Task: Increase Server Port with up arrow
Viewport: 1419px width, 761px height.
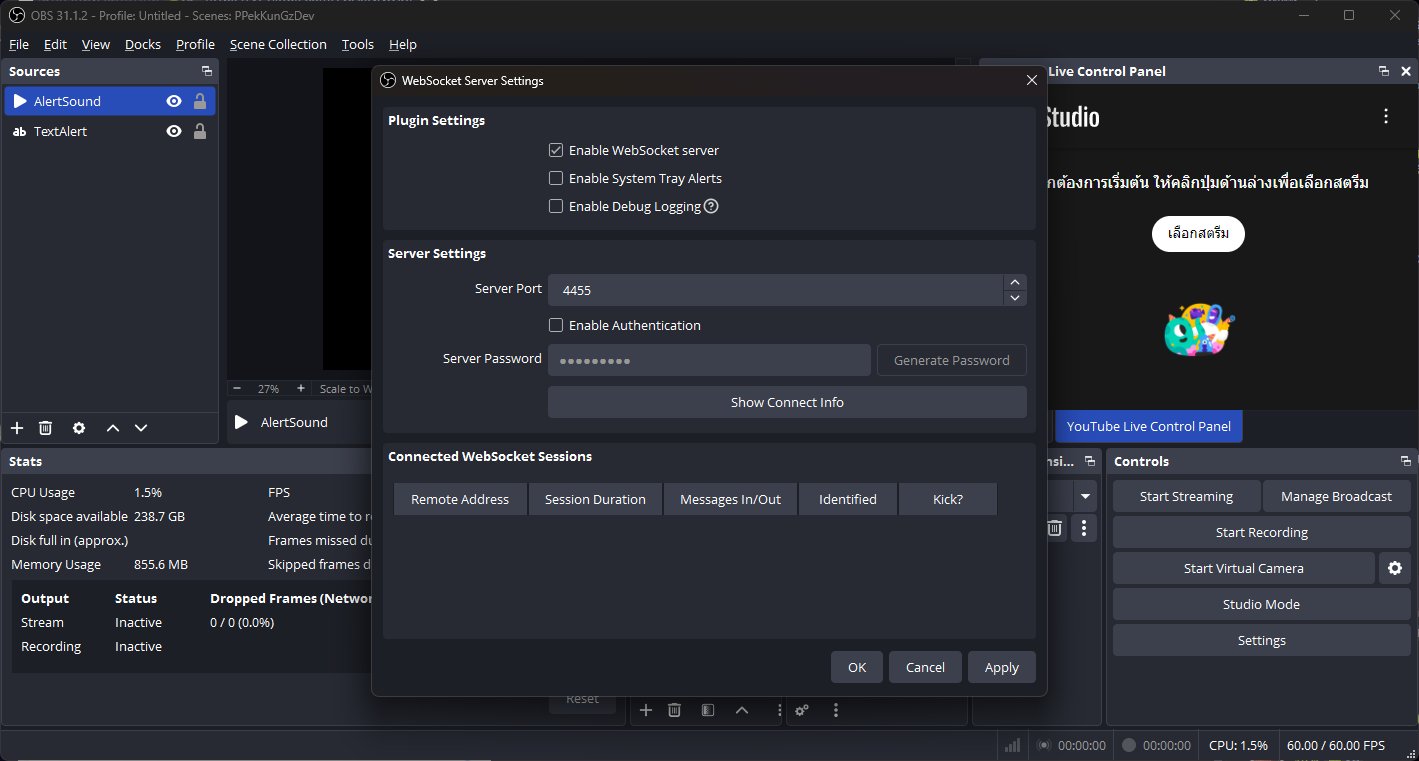Action: (1015, 283)
